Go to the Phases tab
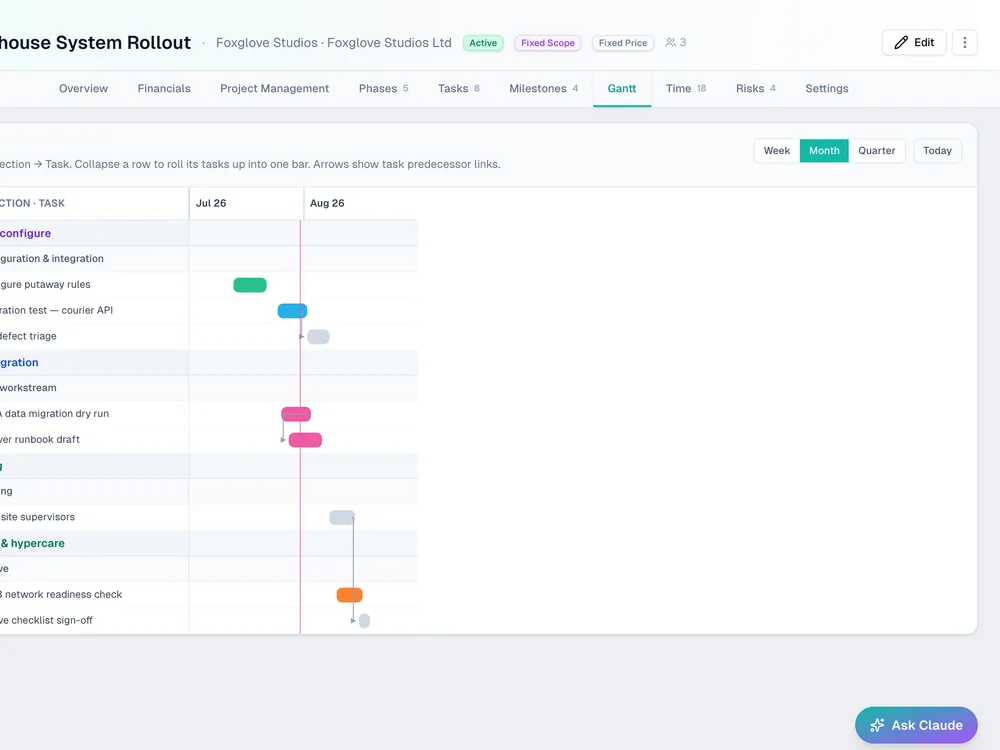The height and width of the screenshot is (750, 1000). (x=383, y=89)
